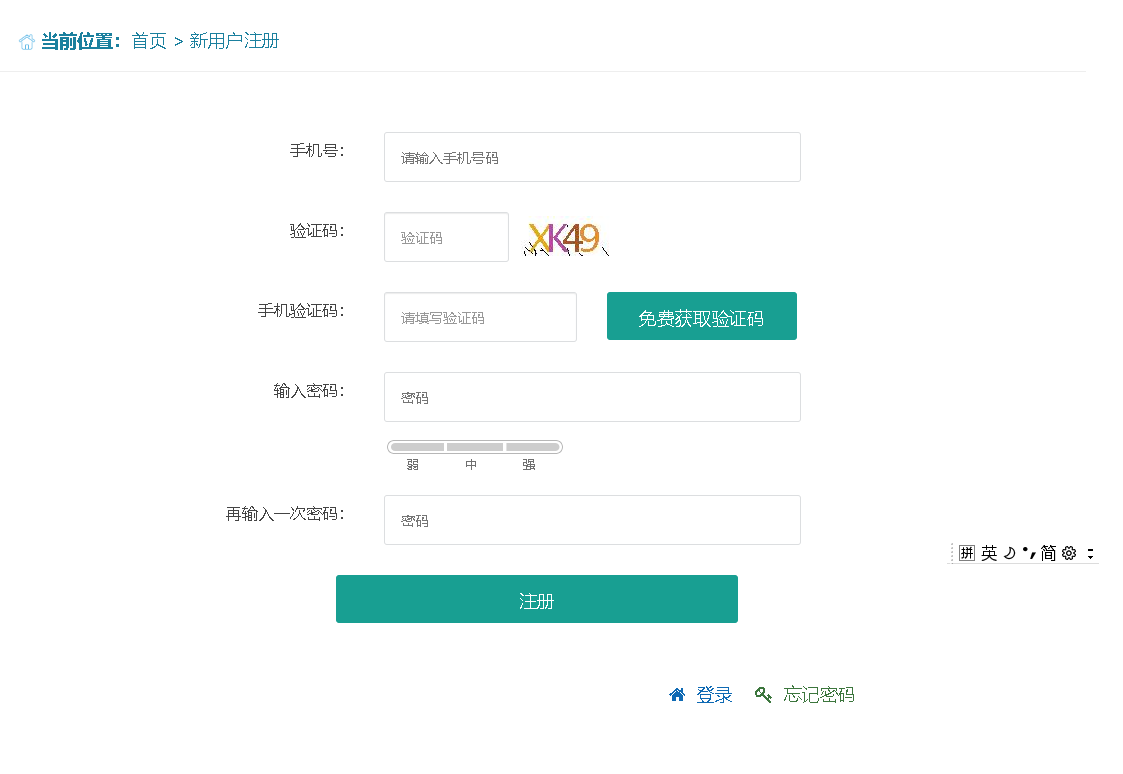Toggle 英 English input mode

989,553
